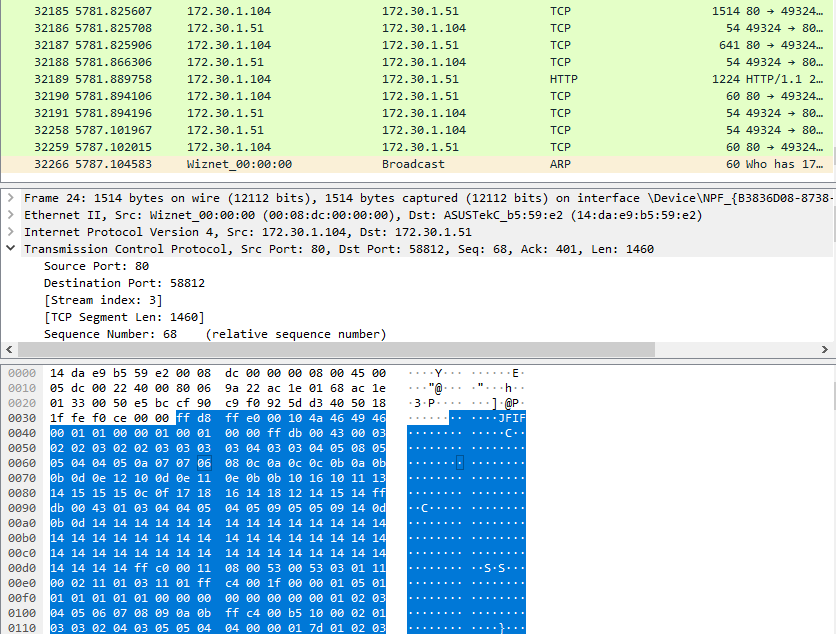Expand the Frame 24 details row

click(x=11, y=198)
